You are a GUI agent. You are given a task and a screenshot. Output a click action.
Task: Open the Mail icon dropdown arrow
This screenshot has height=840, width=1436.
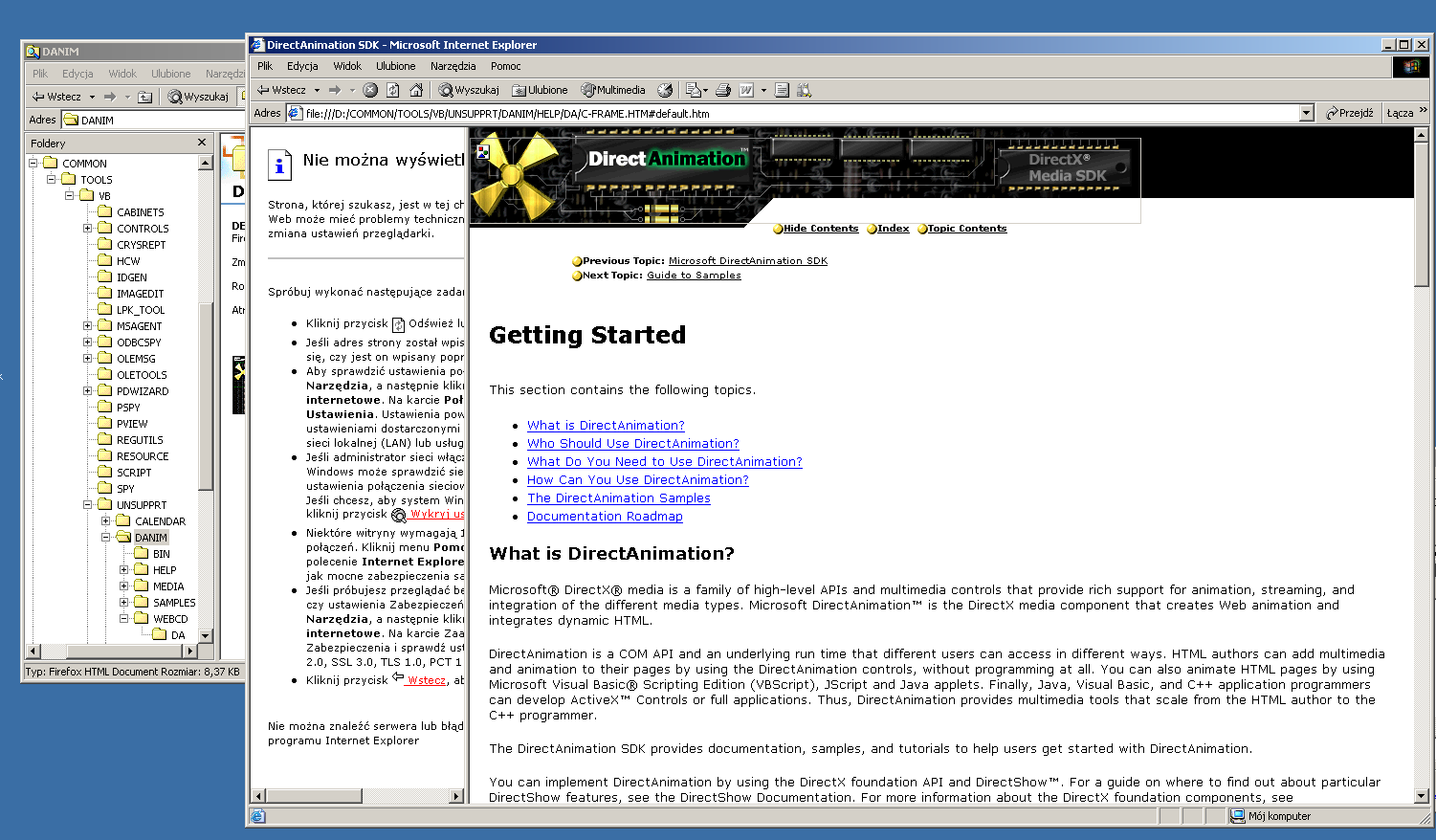tap(705, 91)
